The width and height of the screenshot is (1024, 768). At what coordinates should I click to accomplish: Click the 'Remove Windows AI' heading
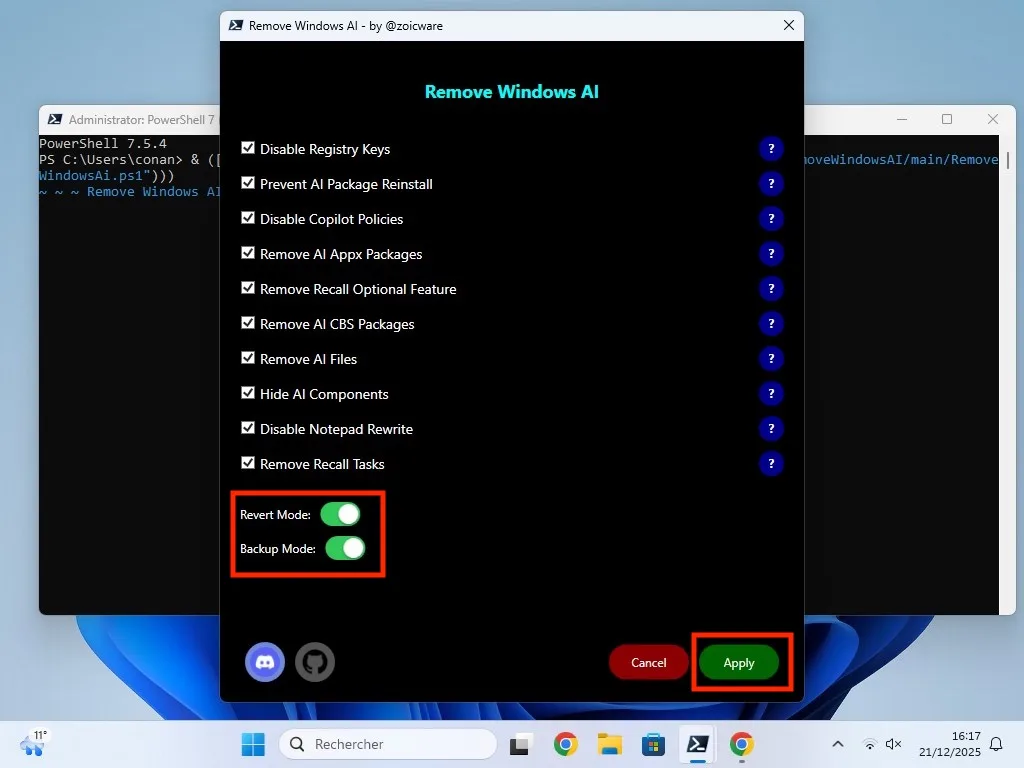pyautogui.click(x=511, y=91)
